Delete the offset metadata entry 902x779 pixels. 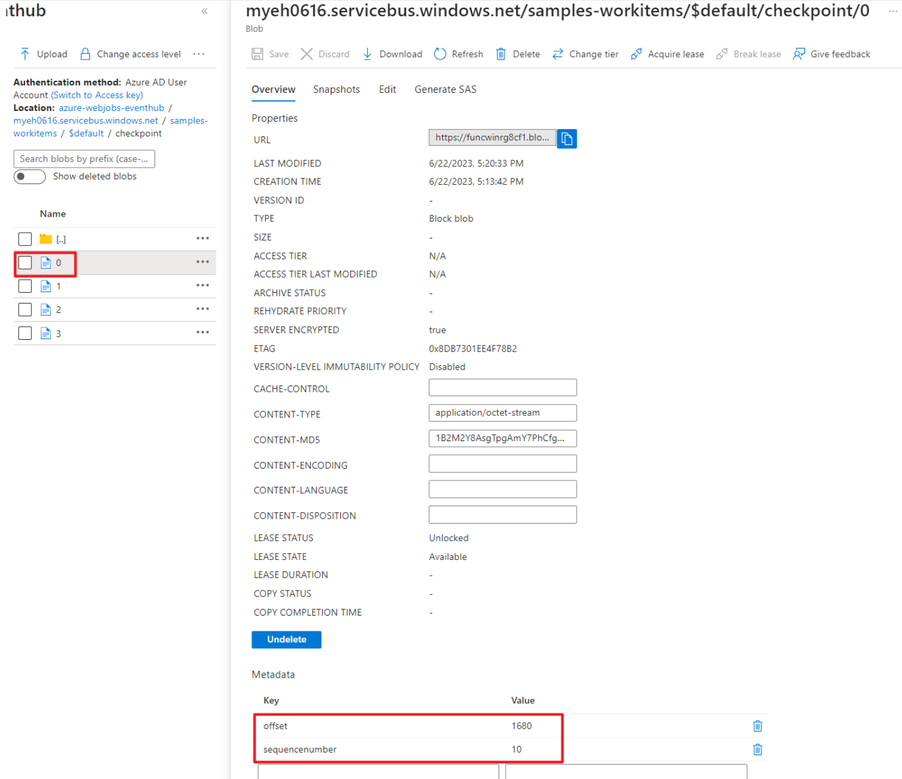pyautogui.click(x=758, y=726)
